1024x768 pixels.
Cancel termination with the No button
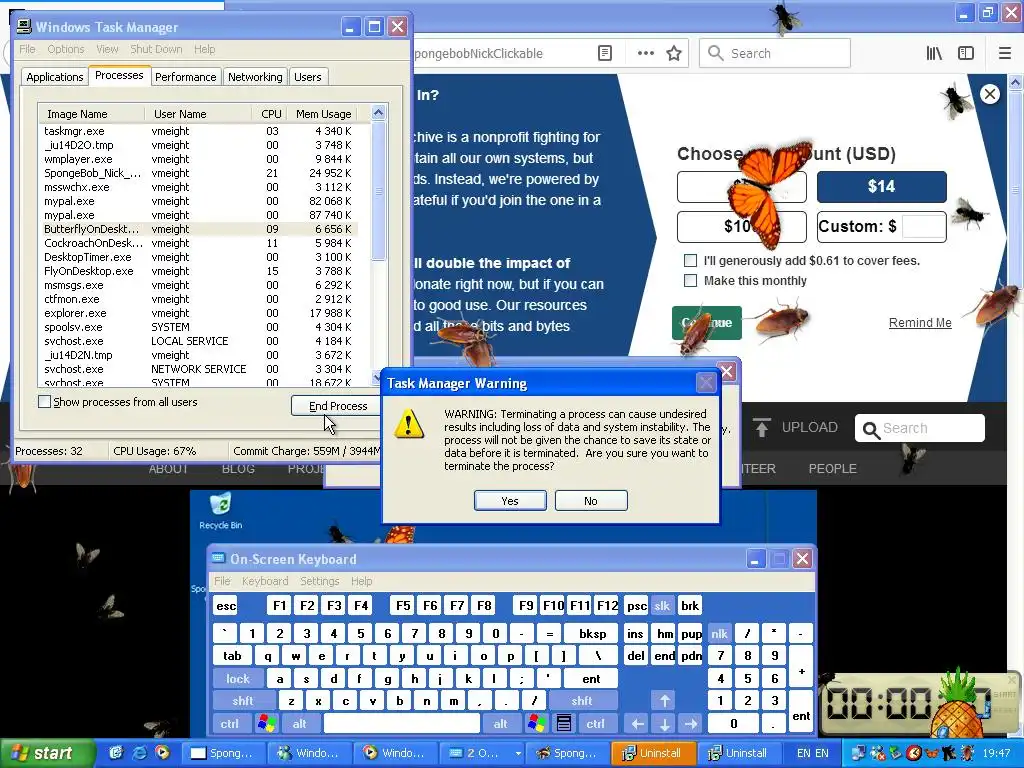click(x=590, y=501)
